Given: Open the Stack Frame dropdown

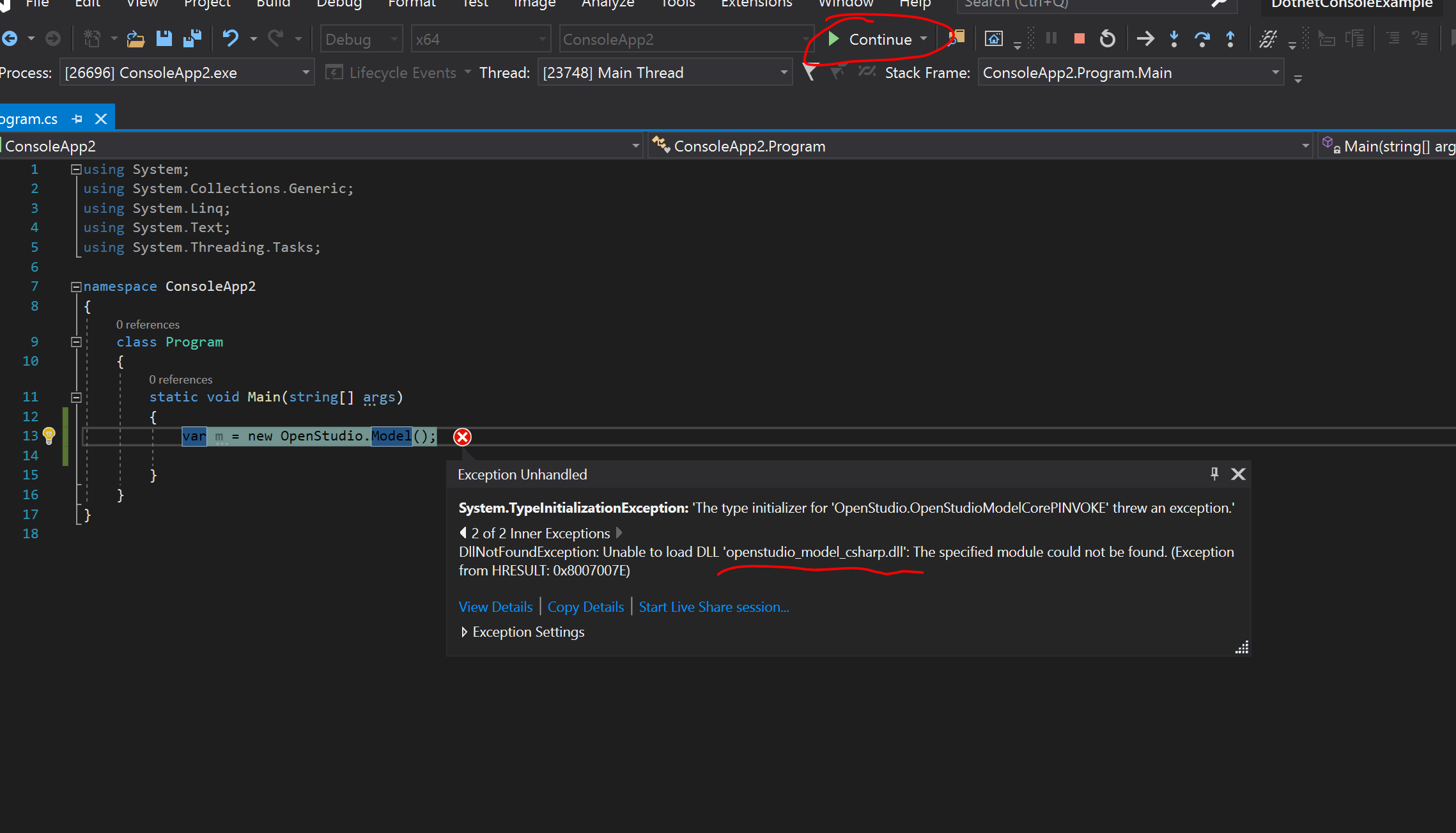Looking at the screenshot, I should [x=1274, y=72].
